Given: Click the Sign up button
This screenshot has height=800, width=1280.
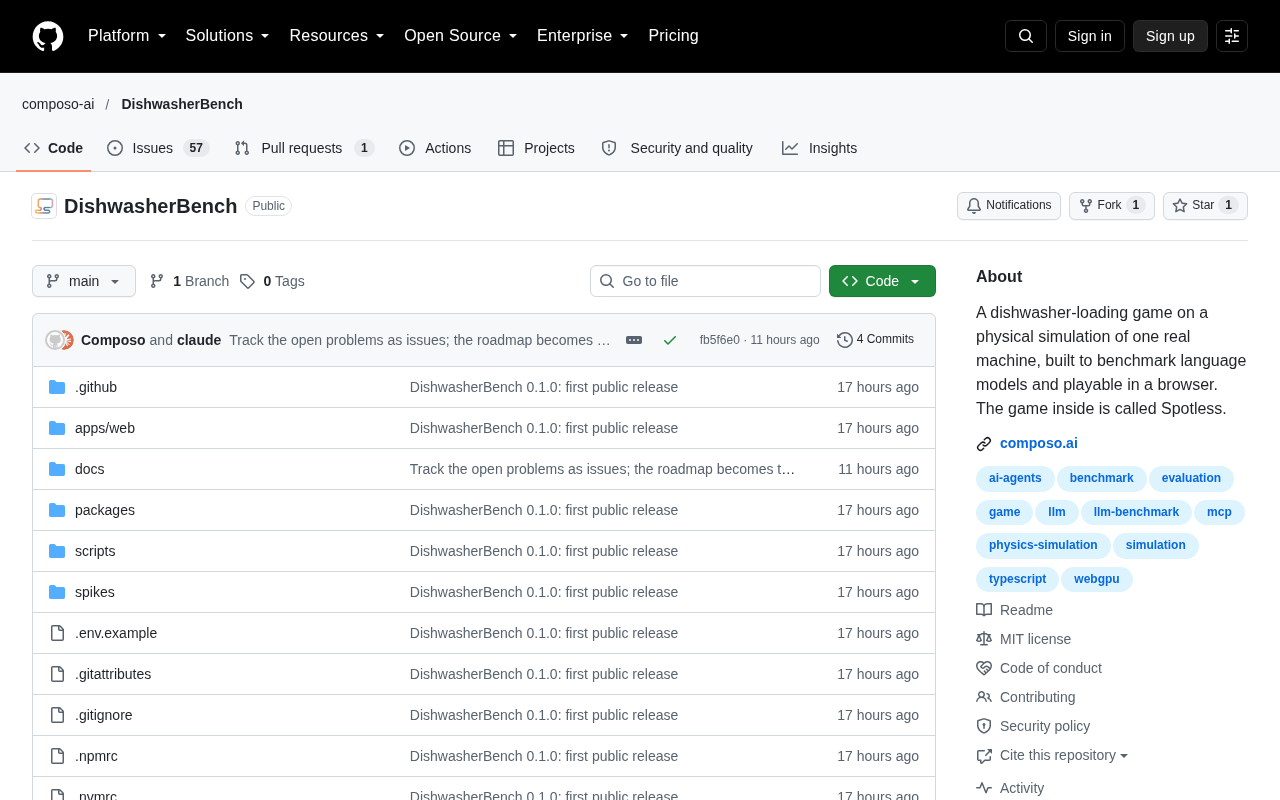Looking at the screenshot, I should [1170, 36].
